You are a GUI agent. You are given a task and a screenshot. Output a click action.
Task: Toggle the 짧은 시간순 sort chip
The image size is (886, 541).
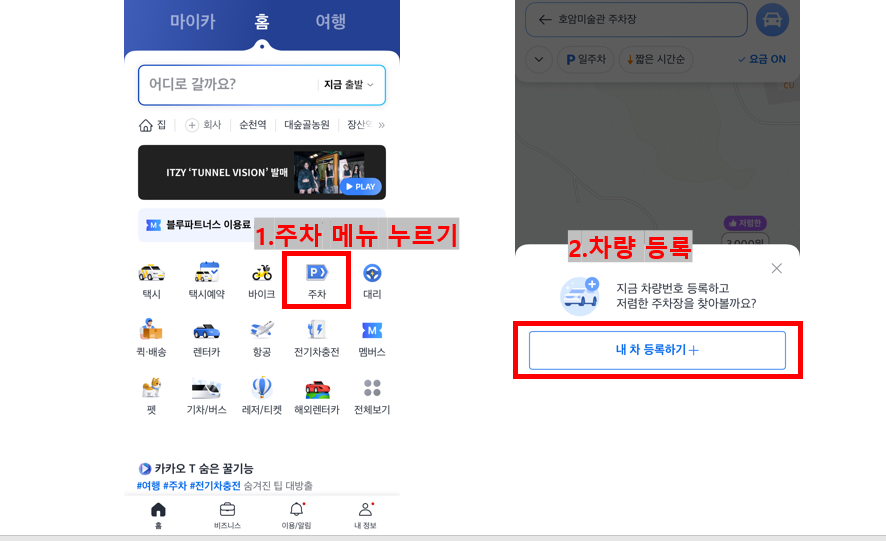click(x=655, y=60)
